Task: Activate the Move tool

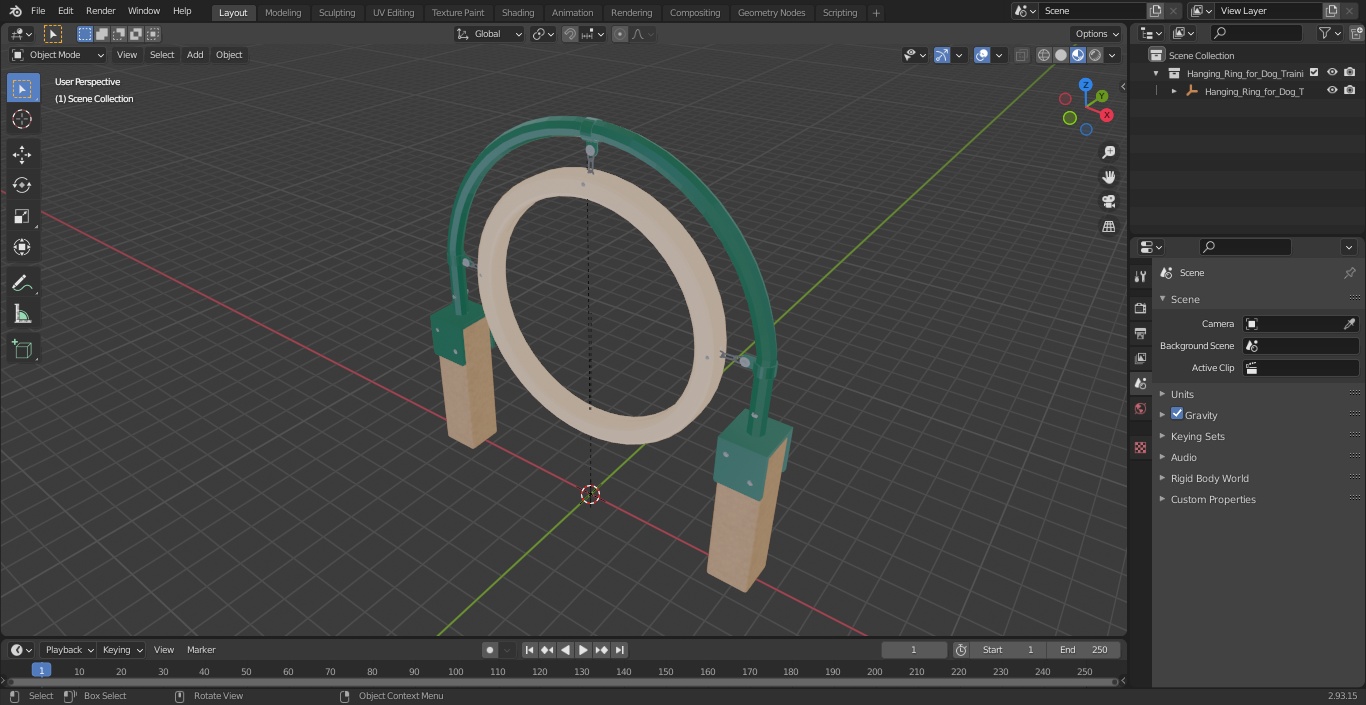Action: point(22,154)
